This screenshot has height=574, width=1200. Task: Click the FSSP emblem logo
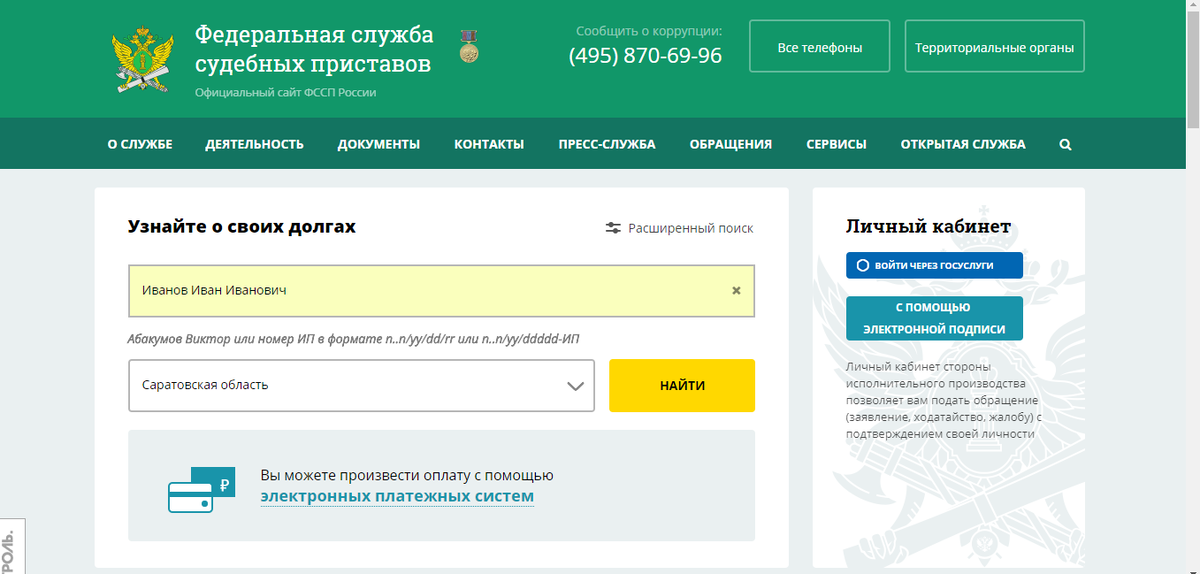[x=145, y=59]
